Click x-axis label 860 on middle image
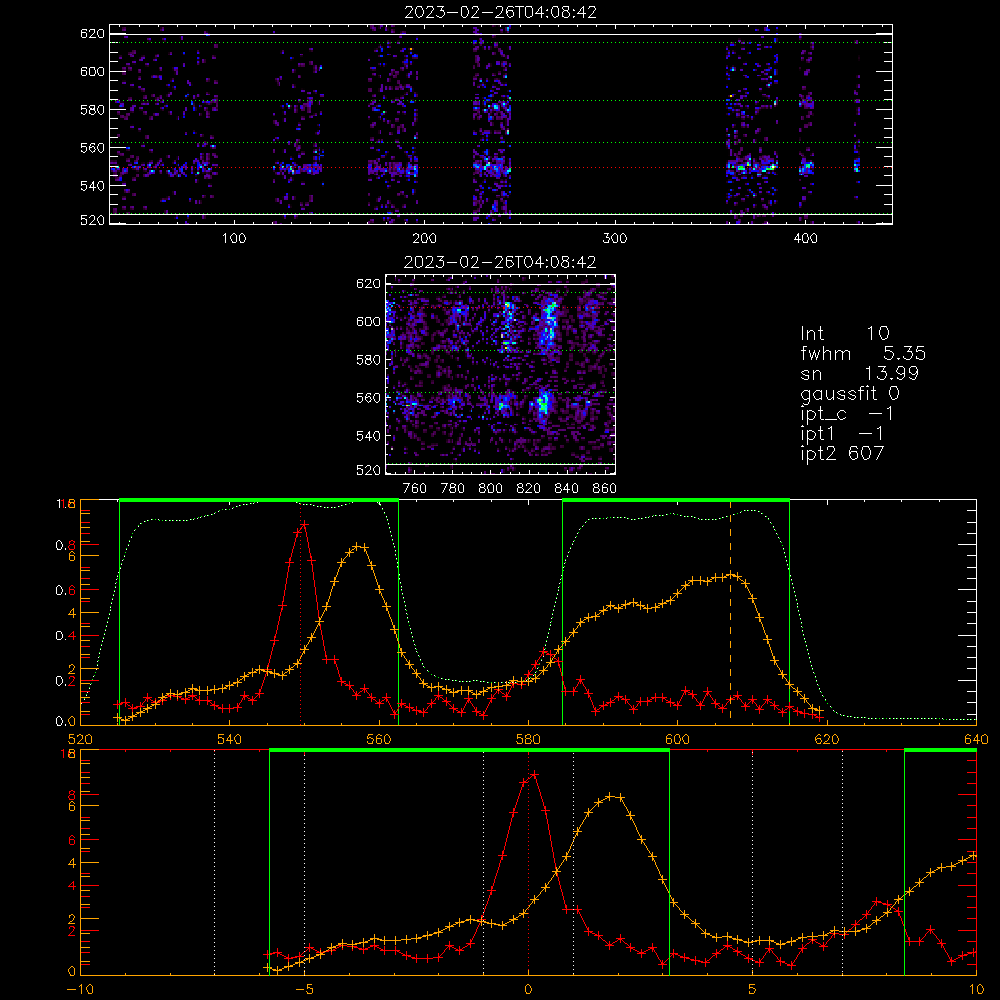Image resolution: width=1000 pixels, height=1000 pixels. coord(604,489)
